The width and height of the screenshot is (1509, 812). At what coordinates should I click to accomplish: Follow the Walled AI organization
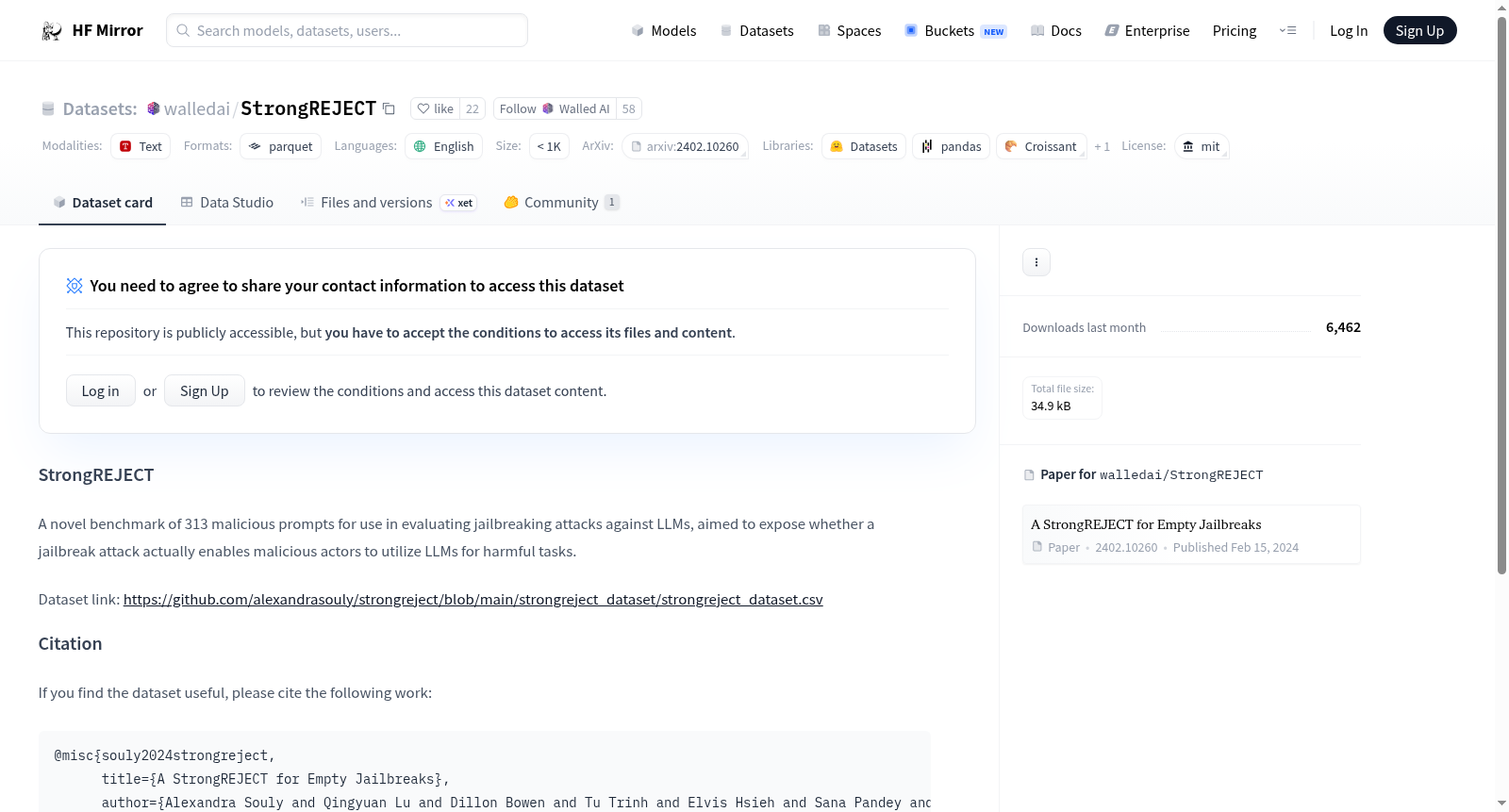click(x=518, y=108)
